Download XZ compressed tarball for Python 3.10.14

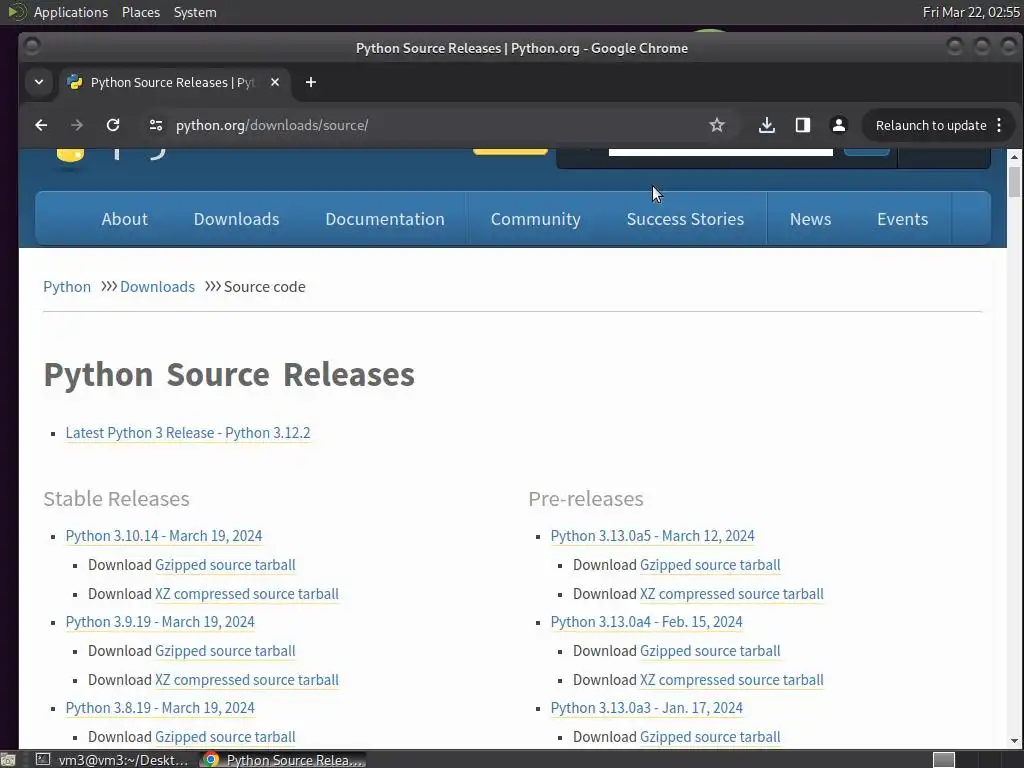click(247, 594)
